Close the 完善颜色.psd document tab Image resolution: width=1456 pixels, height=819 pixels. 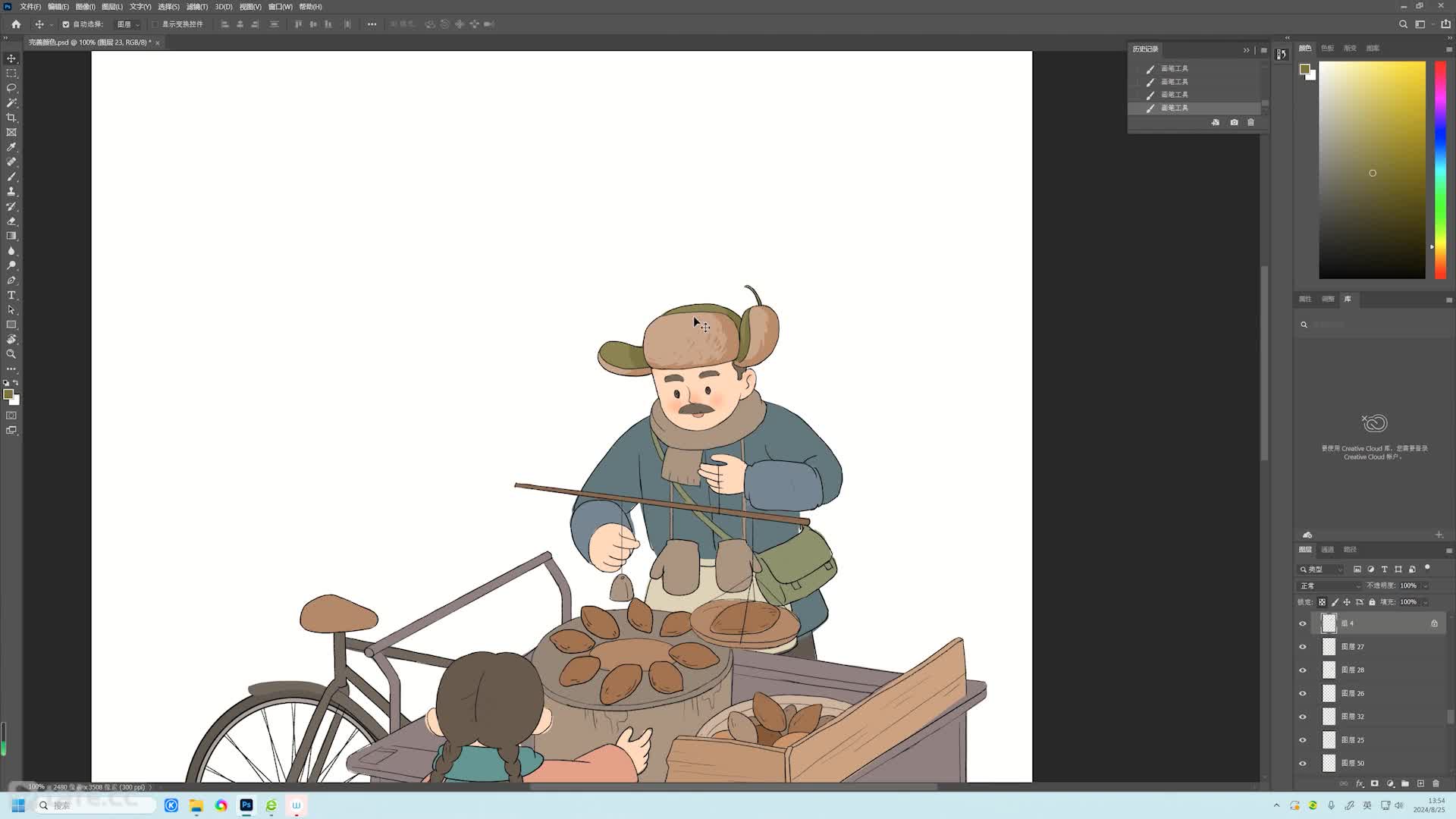tap(158, 43)
